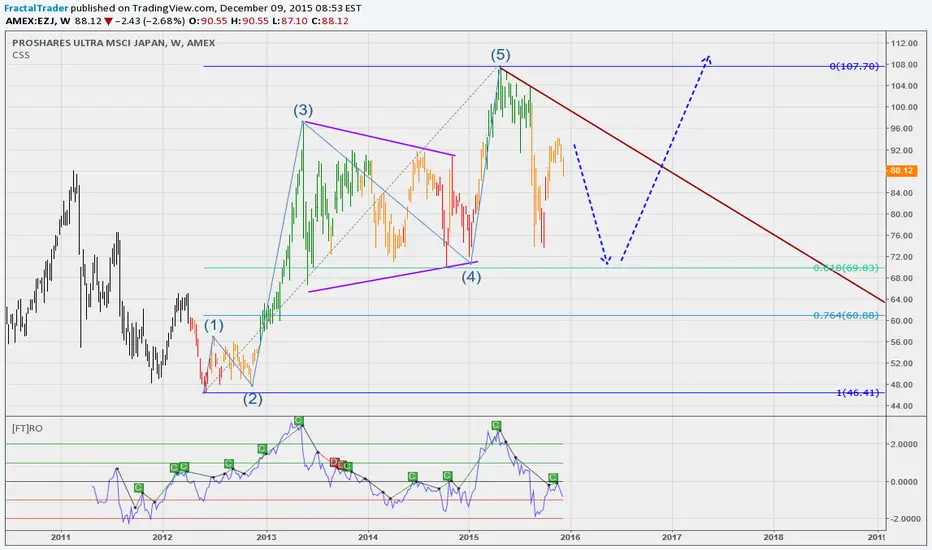Click the orange 88.12 current price tag
Image resolution: width=932 pixels, height=550 pixels.
click(901, 171)
